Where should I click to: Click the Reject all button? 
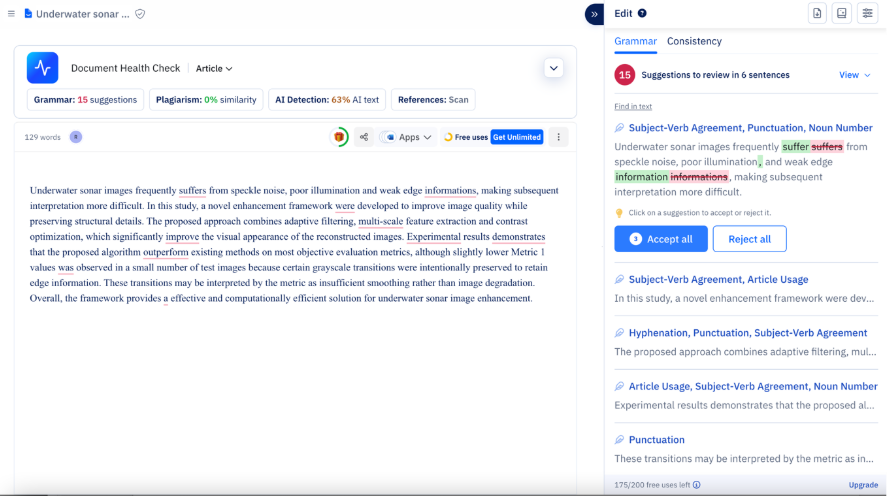pyautogui.click(x=749, y=239)
